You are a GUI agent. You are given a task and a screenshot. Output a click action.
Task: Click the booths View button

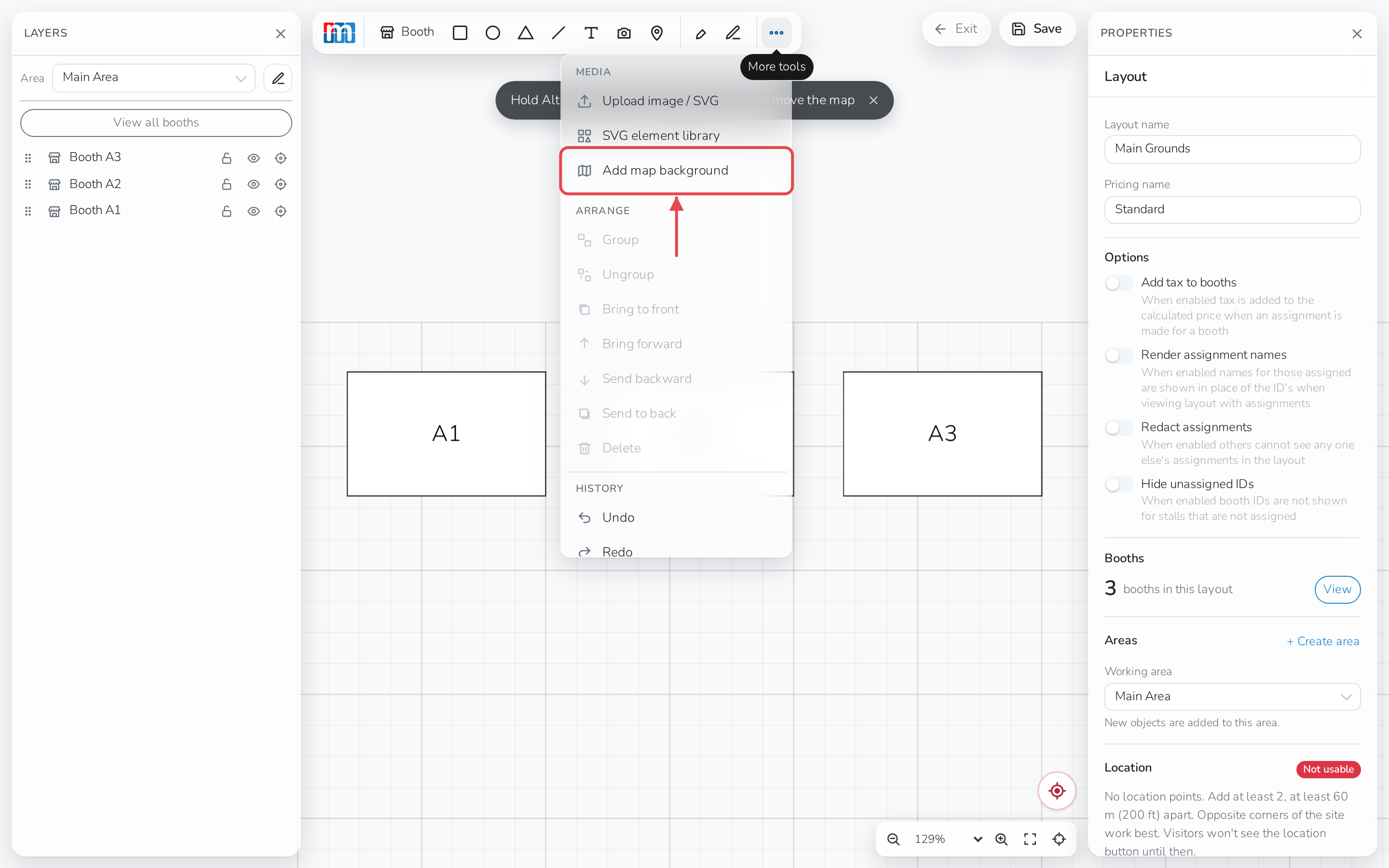pos(1337,590)
